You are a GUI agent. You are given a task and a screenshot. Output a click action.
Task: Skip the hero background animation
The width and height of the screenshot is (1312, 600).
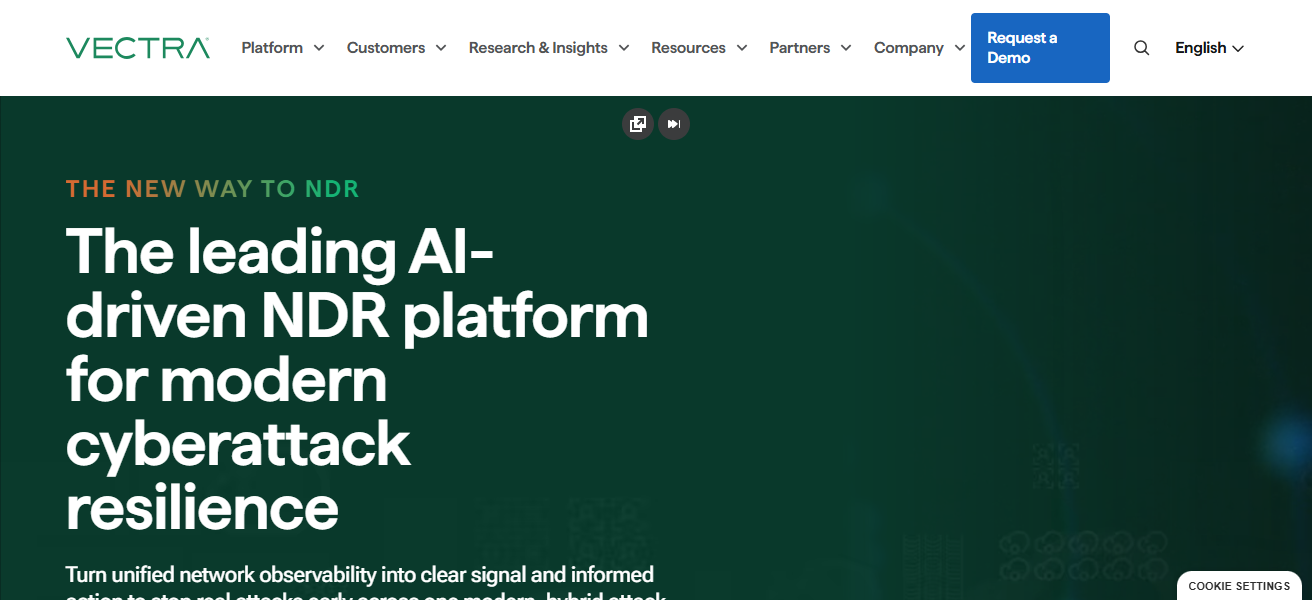click(674, 123)
